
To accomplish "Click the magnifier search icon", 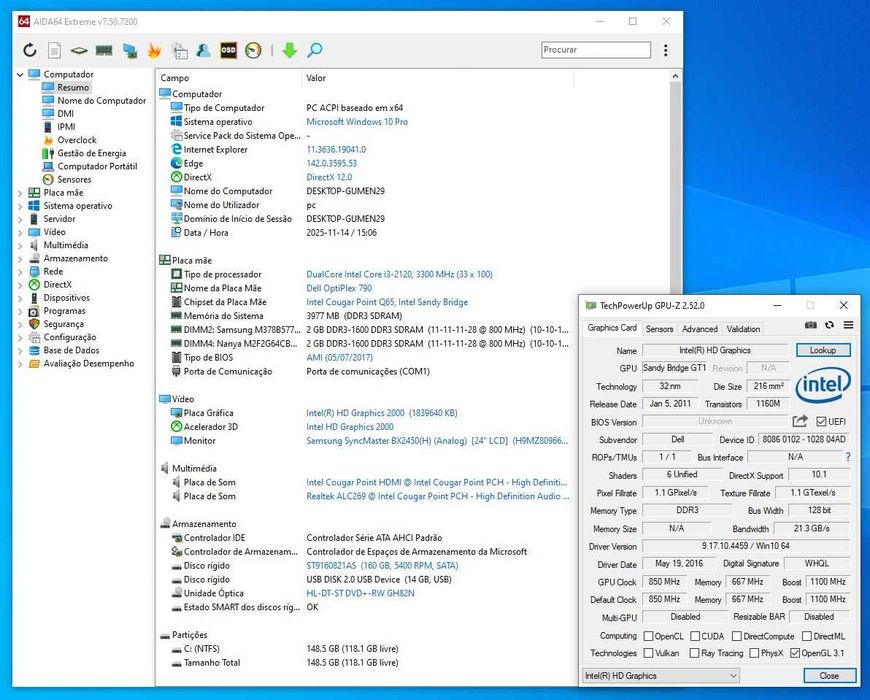I will point(315,50).
